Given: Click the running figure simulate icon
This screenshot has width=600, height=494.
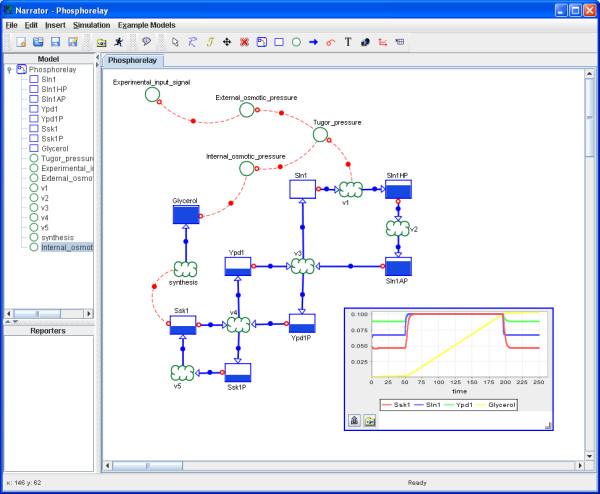Looking at the screenshot, I should [119, 43].
